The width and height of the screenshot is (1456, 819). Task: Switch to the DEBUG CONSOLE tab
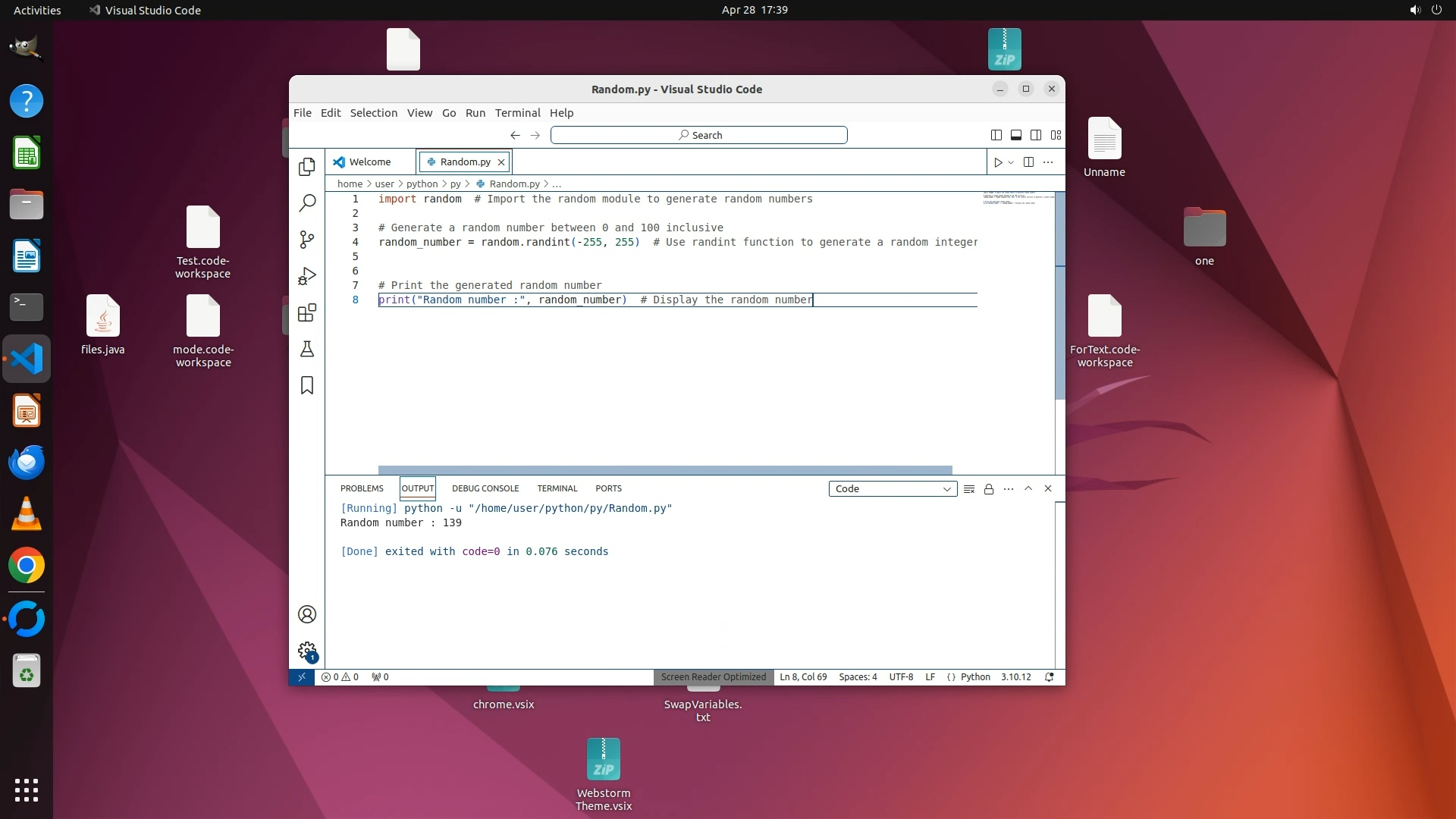pyautogui.click(x=485, y=489)
